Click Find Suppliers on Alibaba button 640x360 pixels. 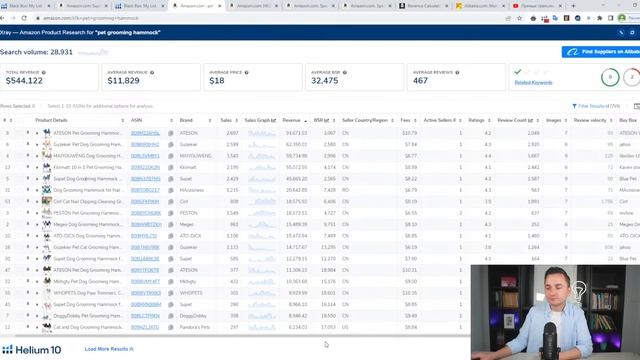(x=601, y=52)
